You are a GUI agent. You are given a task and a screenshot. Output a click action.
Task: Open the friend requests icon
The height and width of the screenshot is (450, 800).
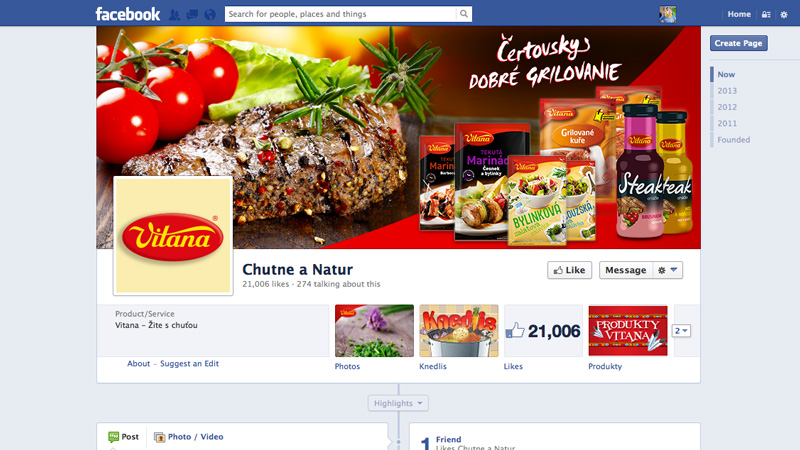pyautogui.click(x=174, y=14)
